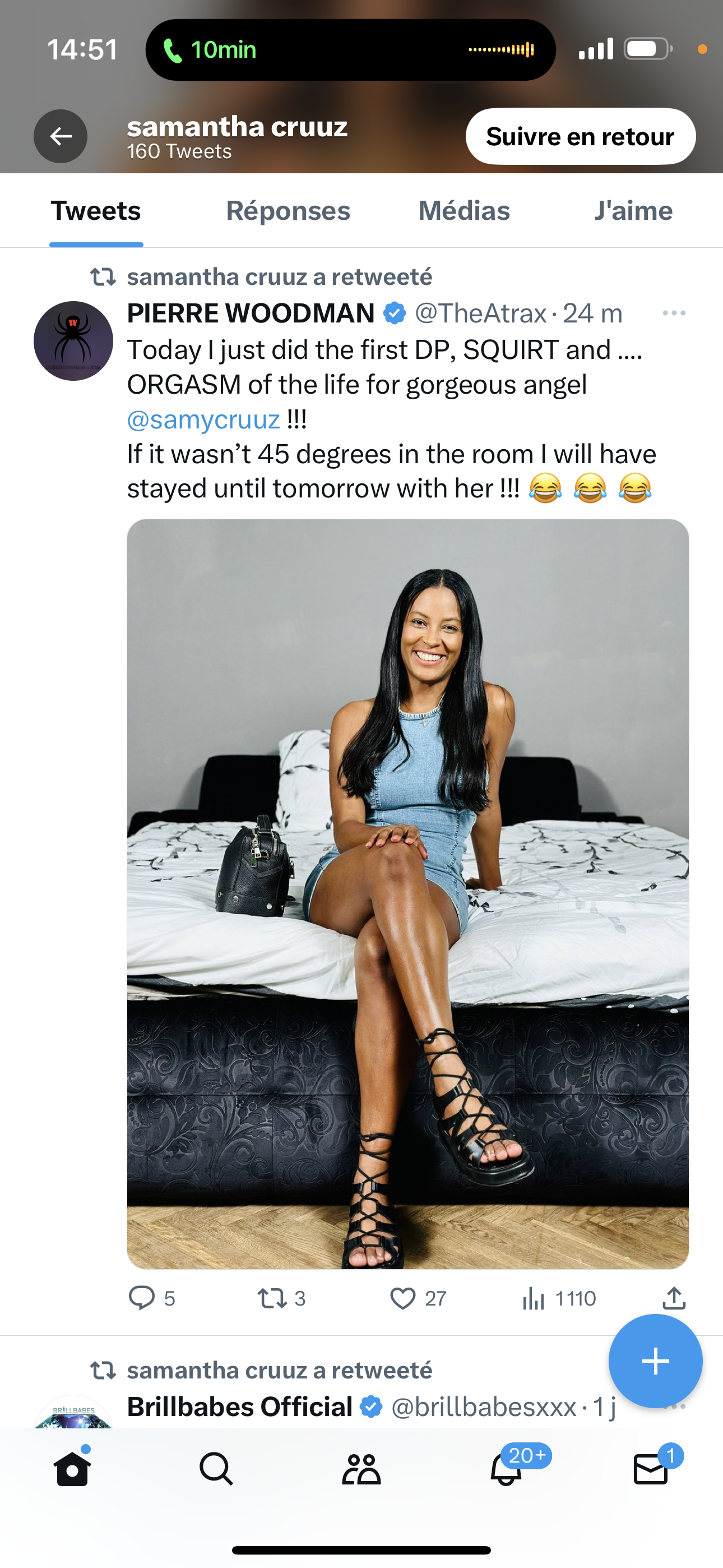723x1568 pixels.
Task: Go to Home in bottom bar
Action: coord(72,1469)
